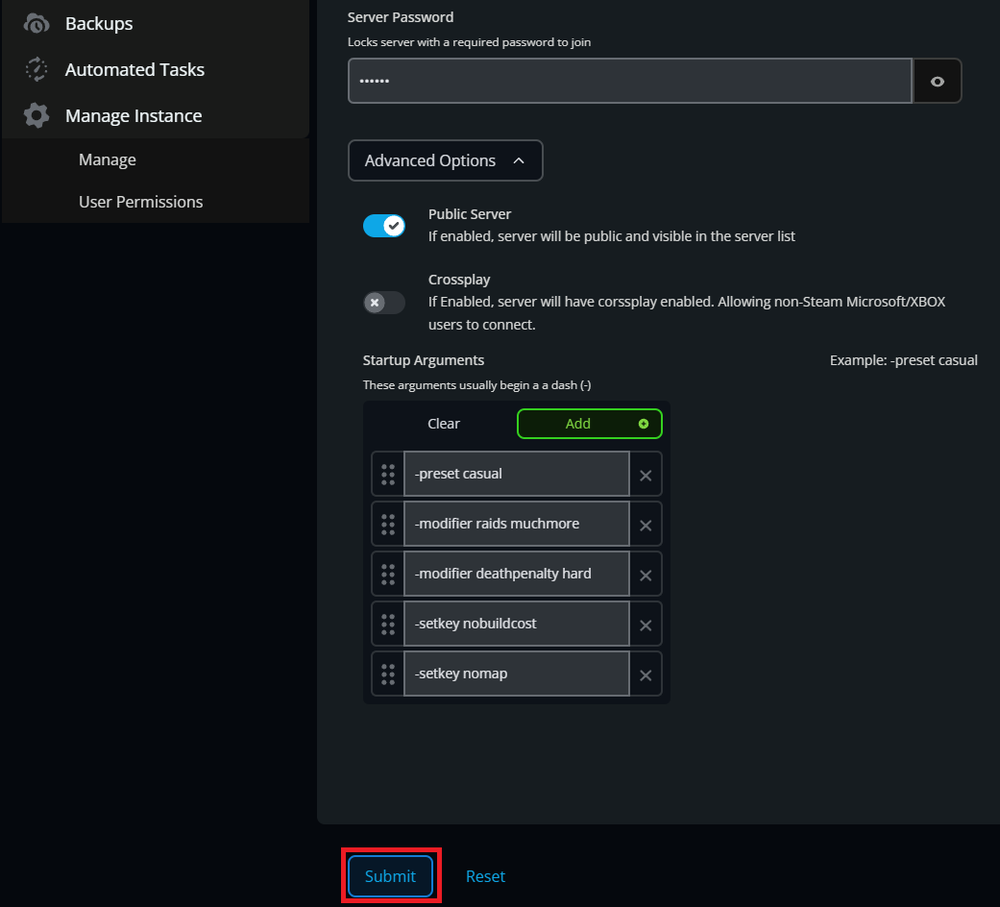Image resolution: width=1000 pixels, height=907 pixels.
Task: Edit the -setkey nobuildcost argument field
Action: pos(515,624)
